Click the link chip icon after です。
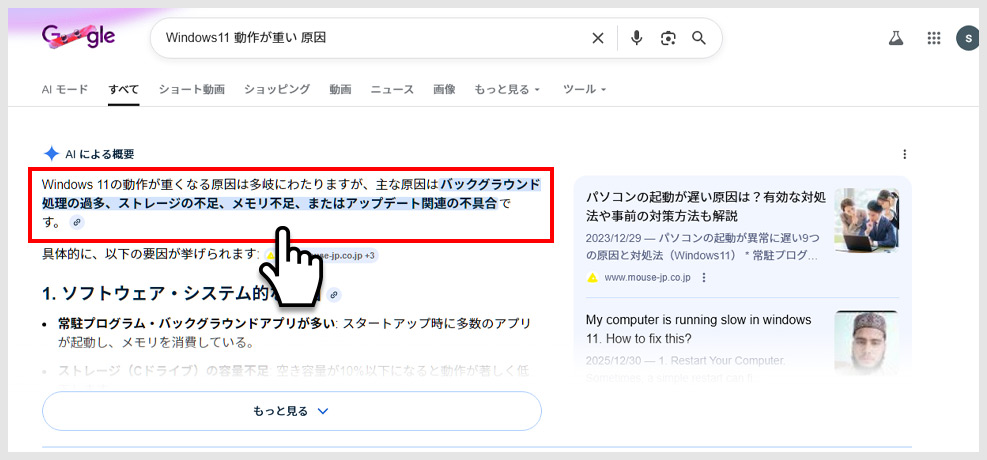The width and height of the screenshot is (987, 460). tap(76, 222)
